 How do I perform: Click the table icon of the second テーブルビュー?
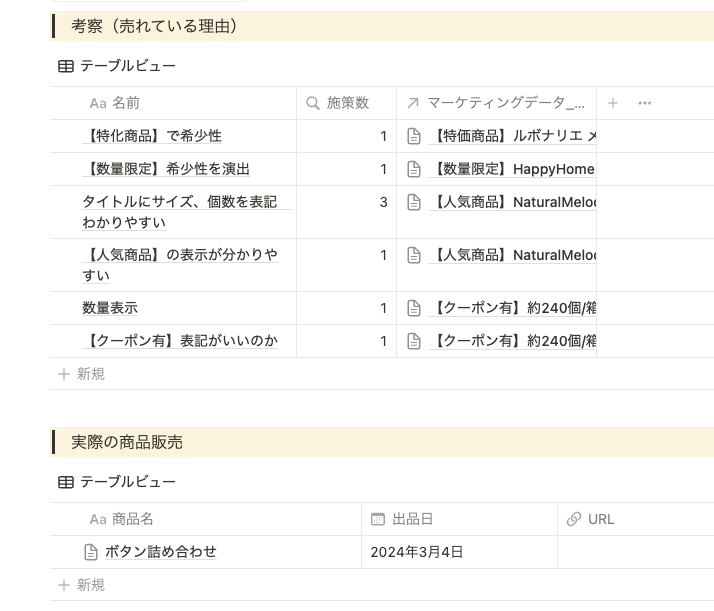click(66, 482)
